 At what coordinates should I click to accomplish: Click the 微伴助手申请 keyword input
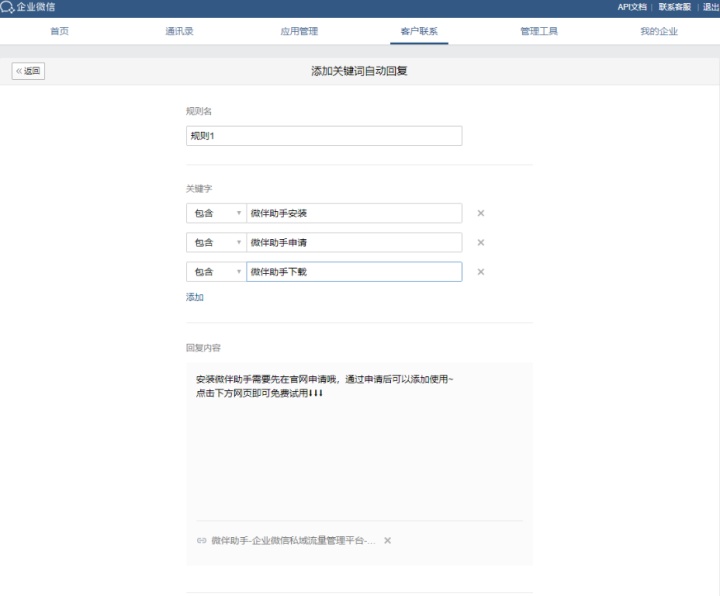pyautogui.click(x=354, y=242)
